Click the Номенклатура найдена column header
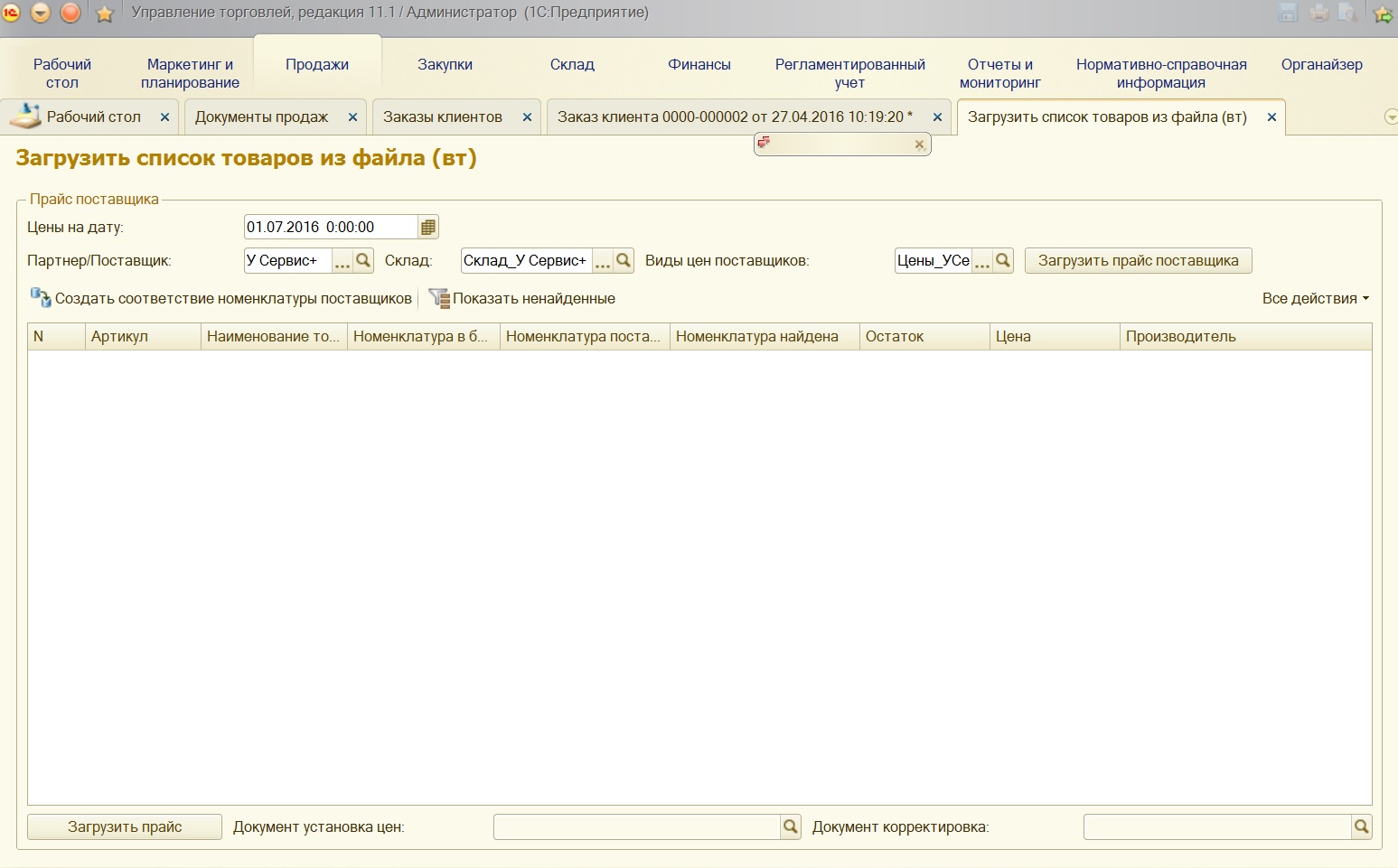Image resolution: width=1398 pixels, height=868 pixels. 765,337
